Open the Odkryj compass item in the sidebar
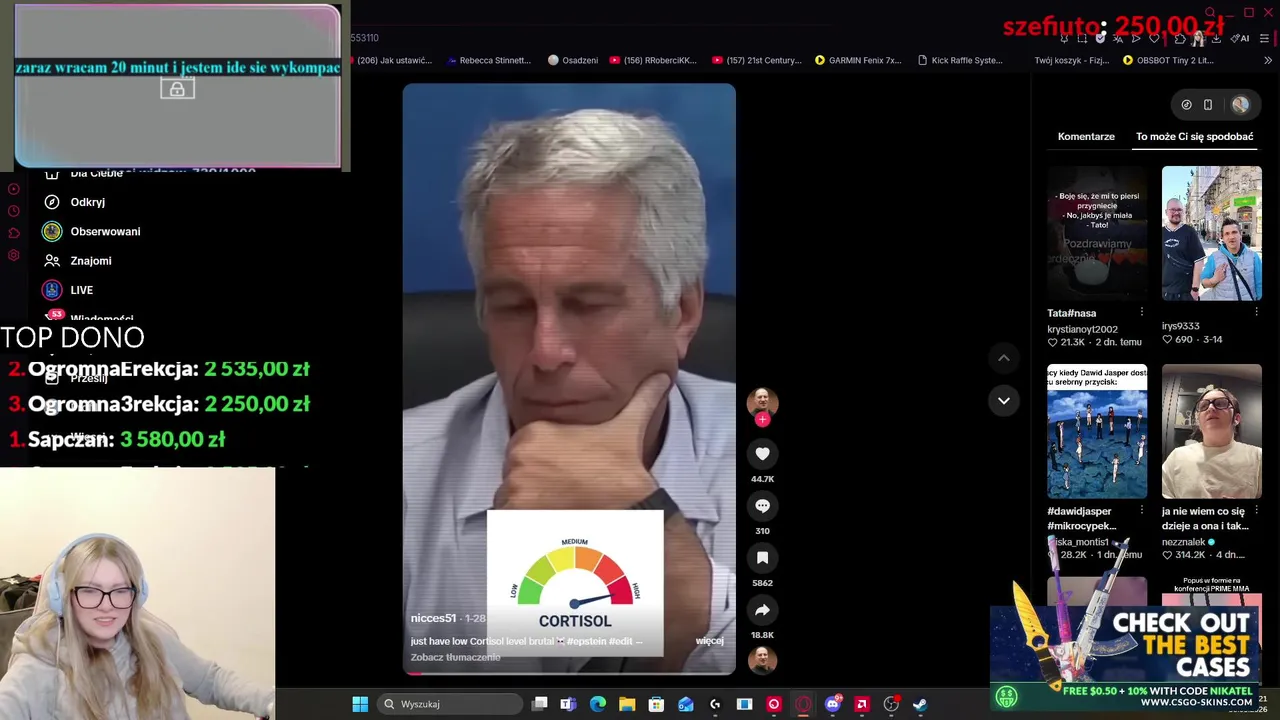1280x720 pixels. [x=74, y=202]
